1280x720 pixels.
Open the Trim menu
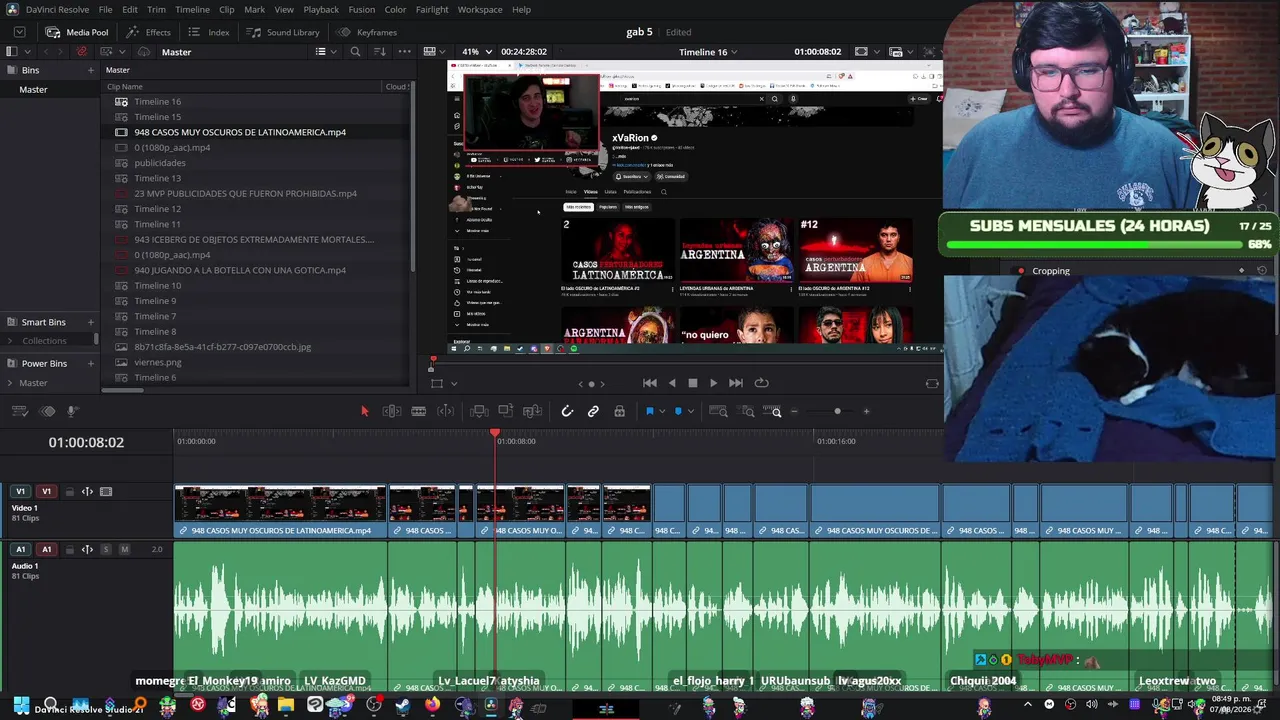click(x=156, y=9)
